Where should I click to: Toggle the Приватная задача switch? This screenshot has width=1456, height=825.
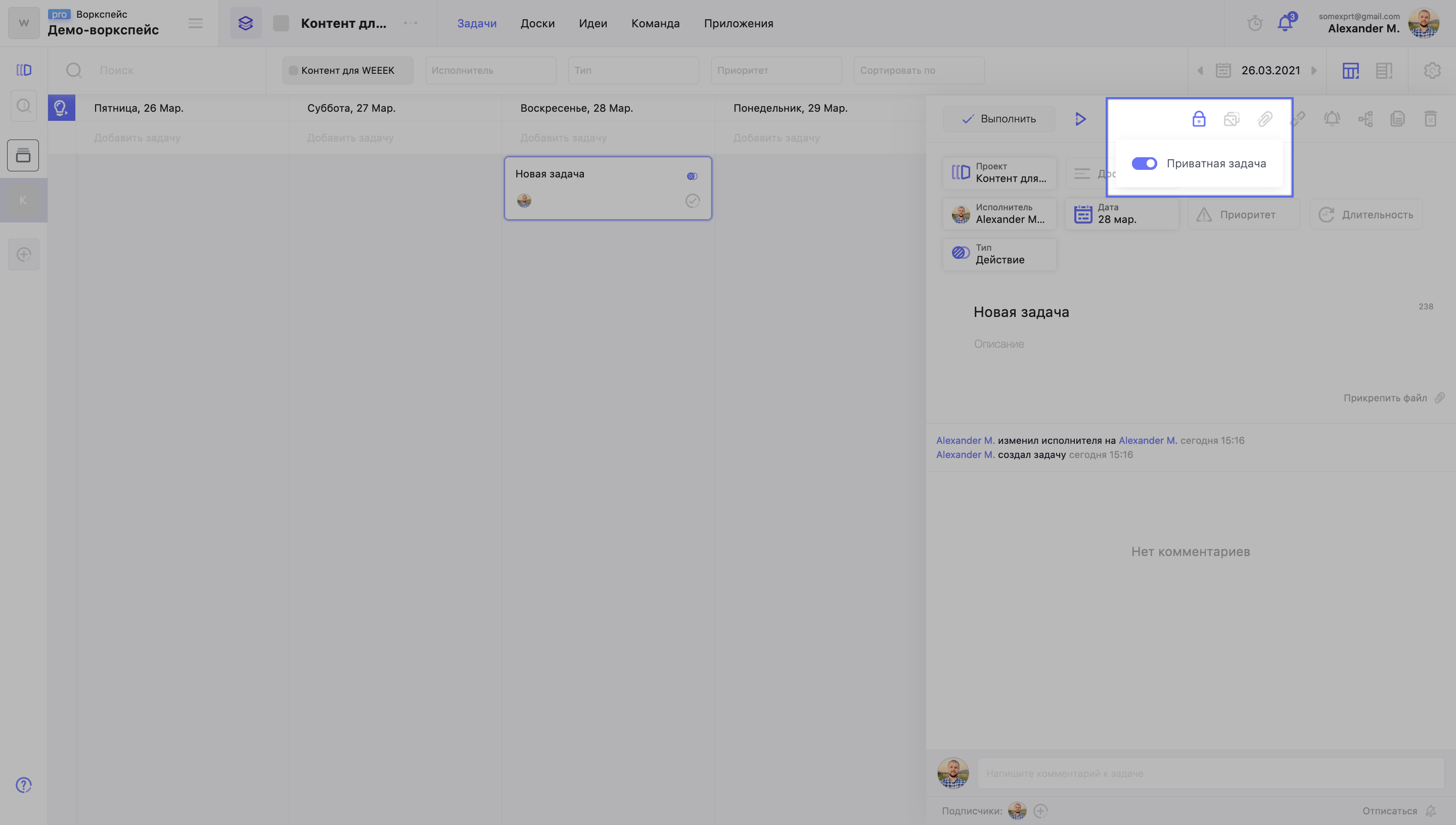1144,163
